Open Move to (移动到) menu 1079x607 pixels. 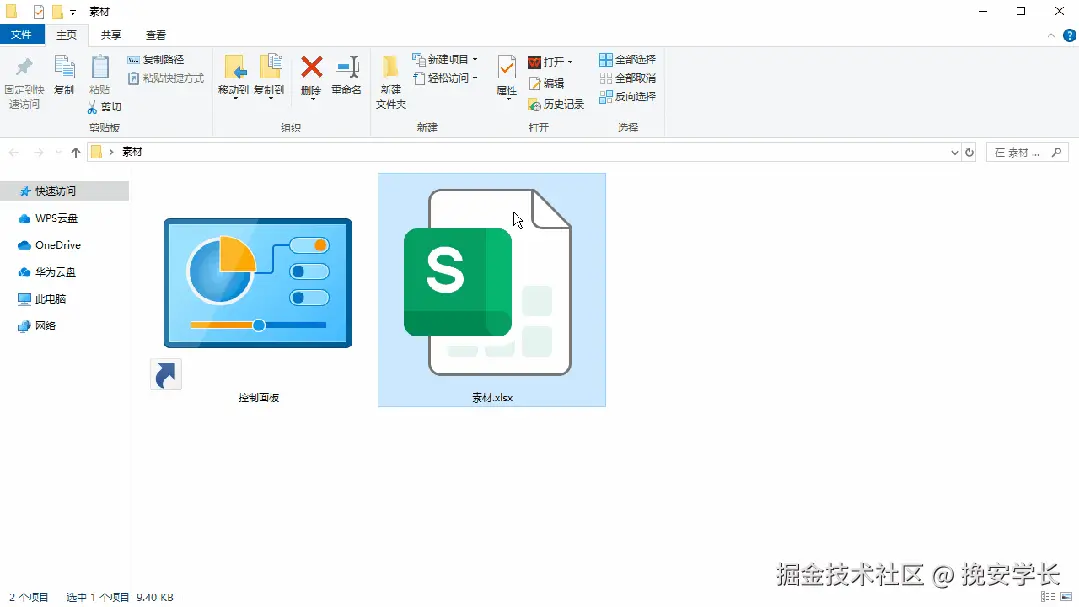pyautogui.click(x=233, y=77)
